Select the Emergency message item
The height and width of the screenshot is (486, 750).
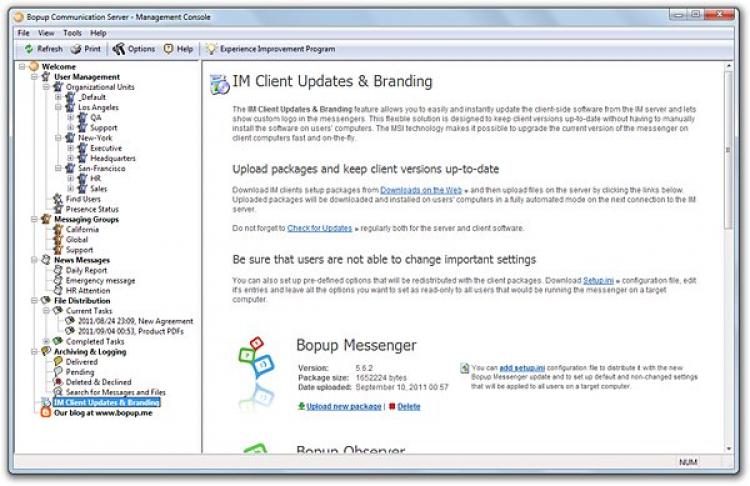100,280
